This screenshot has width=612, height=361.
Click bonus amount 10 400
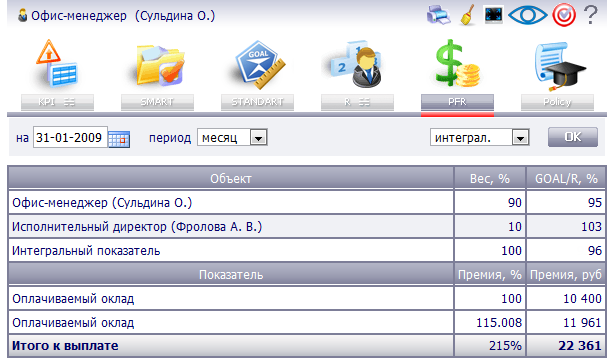[582, 299]
